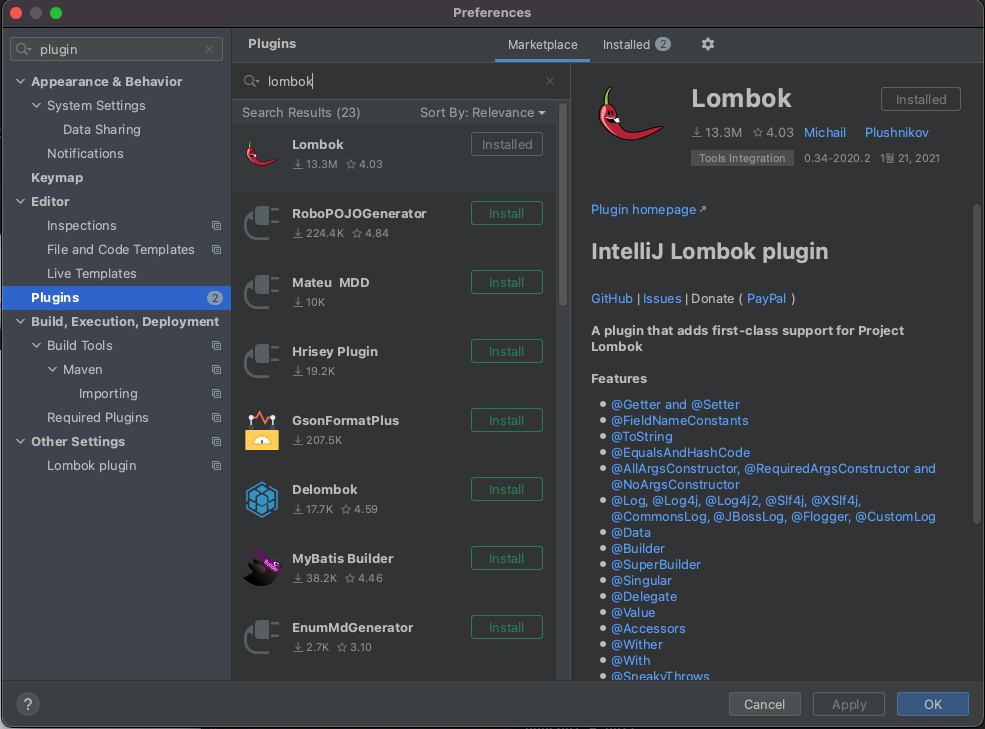
Task: Clear the plugin settings search field
Action: (x=209, y=49)
